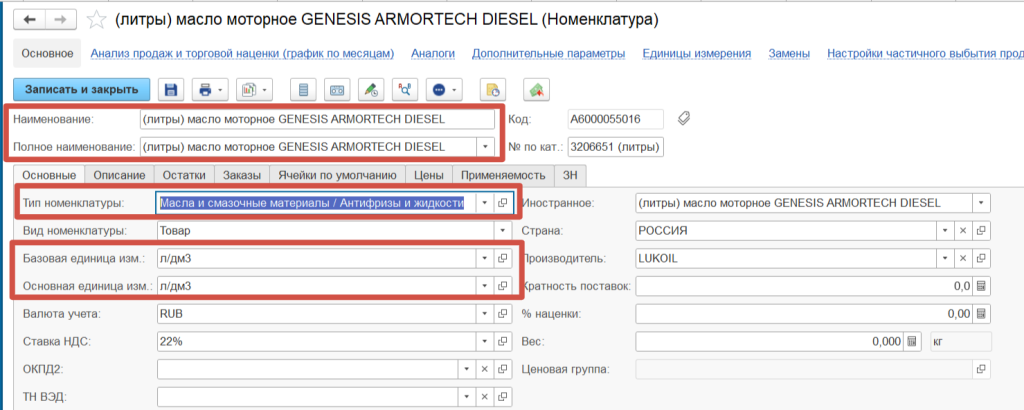
Task: Open the Применяемость tab
Action: pyautogui.click(x=504, y=175)
